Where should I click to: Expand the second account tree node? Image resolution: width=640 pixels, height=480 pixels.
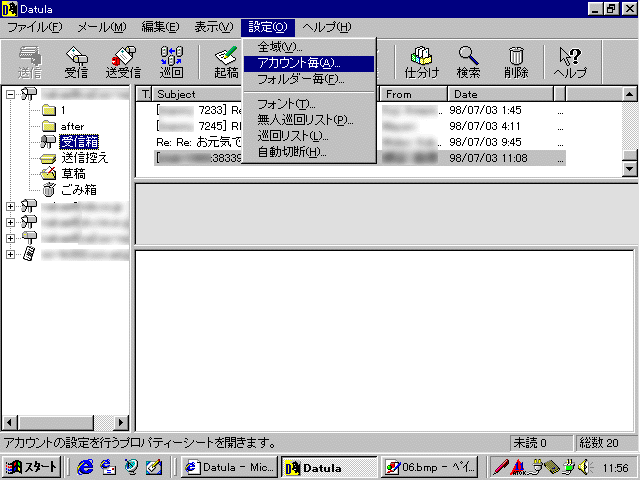click(10, 206)
